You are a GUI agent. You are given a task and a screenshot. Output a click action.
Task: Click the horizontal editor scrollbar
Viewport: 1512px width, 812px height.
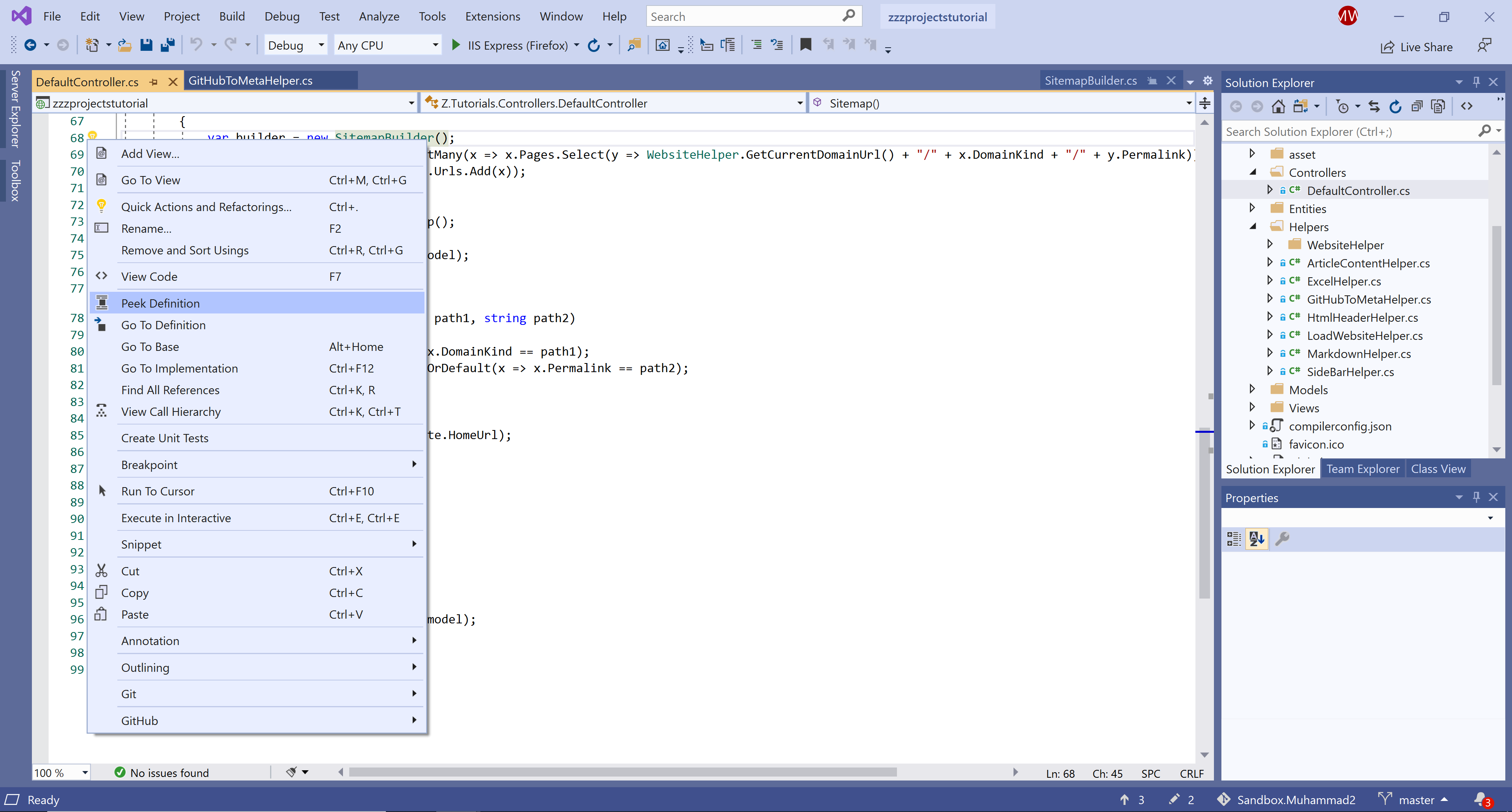tap(622, 772)
